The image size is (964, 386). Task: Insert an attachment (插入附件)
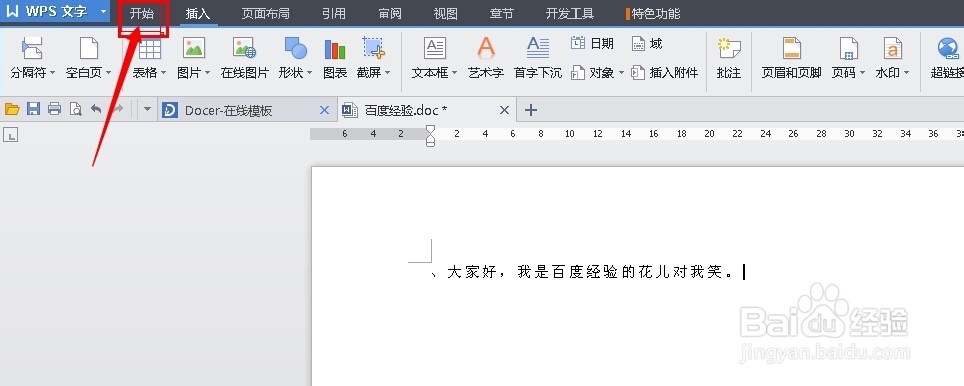[665, 73]
